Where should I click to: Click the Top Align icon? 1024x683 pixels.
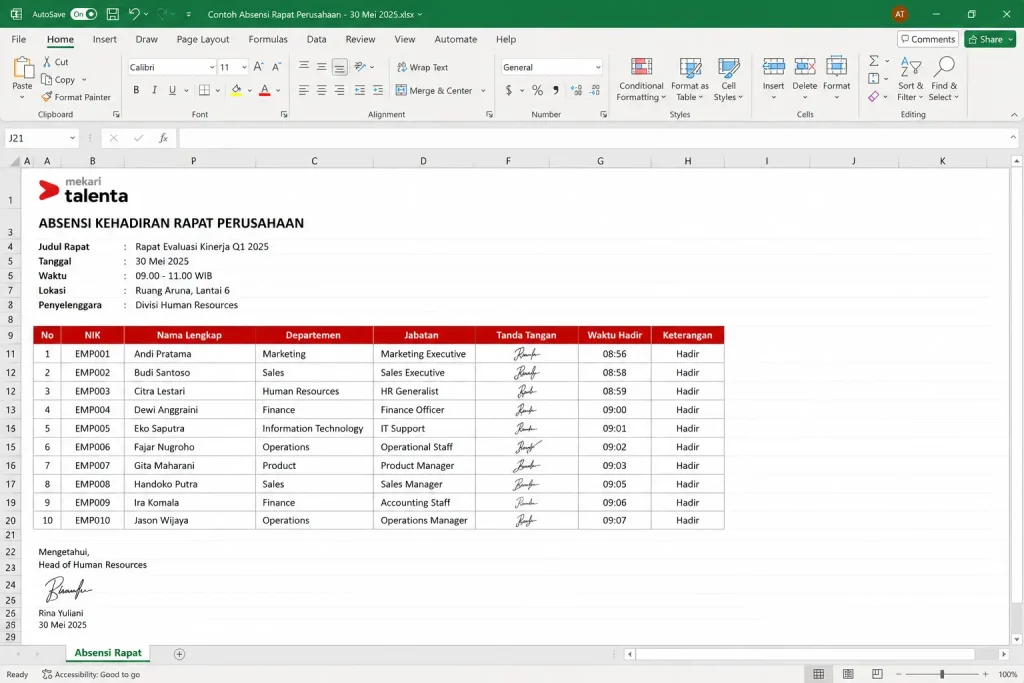[x=304, y=66]
